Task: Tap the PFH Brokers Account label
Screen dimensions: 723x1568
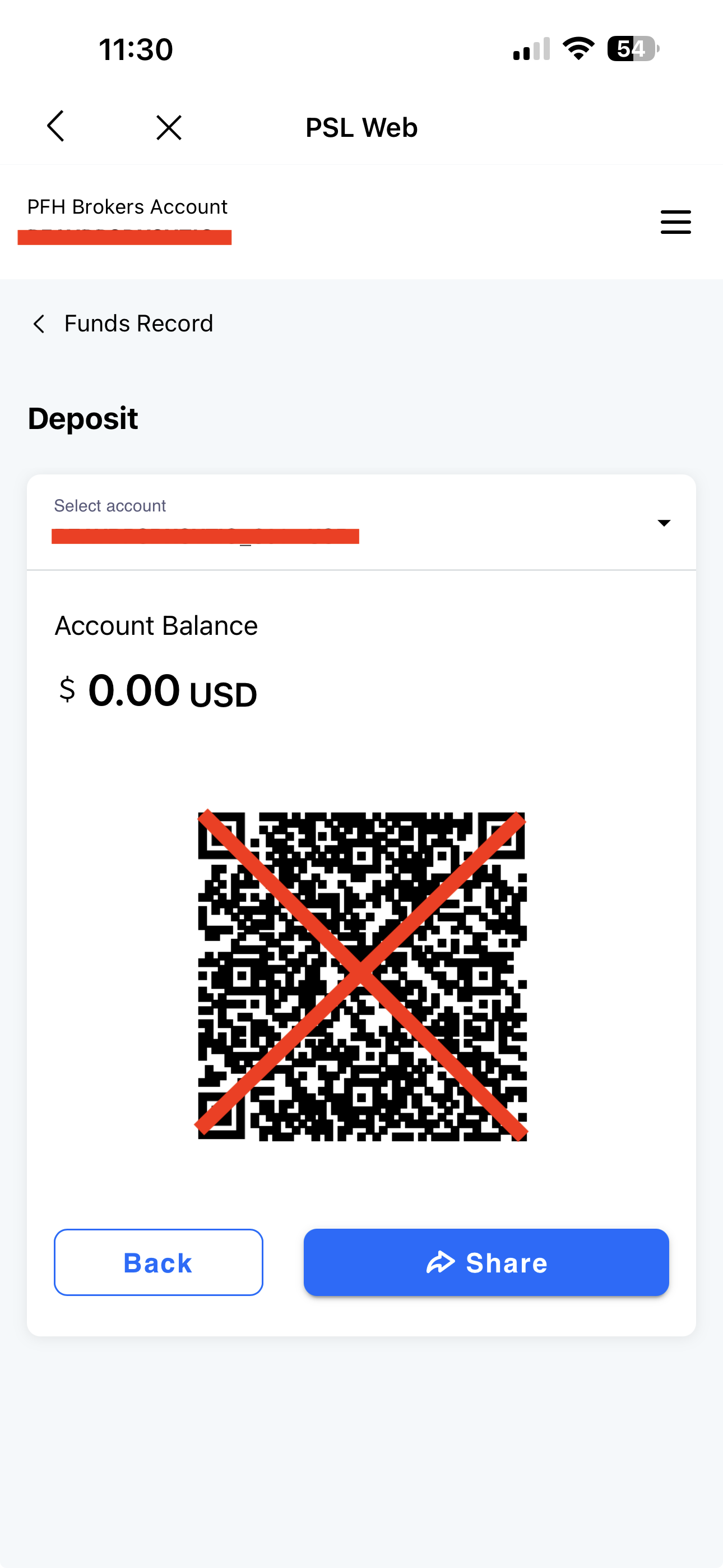Action: (127, 207)
